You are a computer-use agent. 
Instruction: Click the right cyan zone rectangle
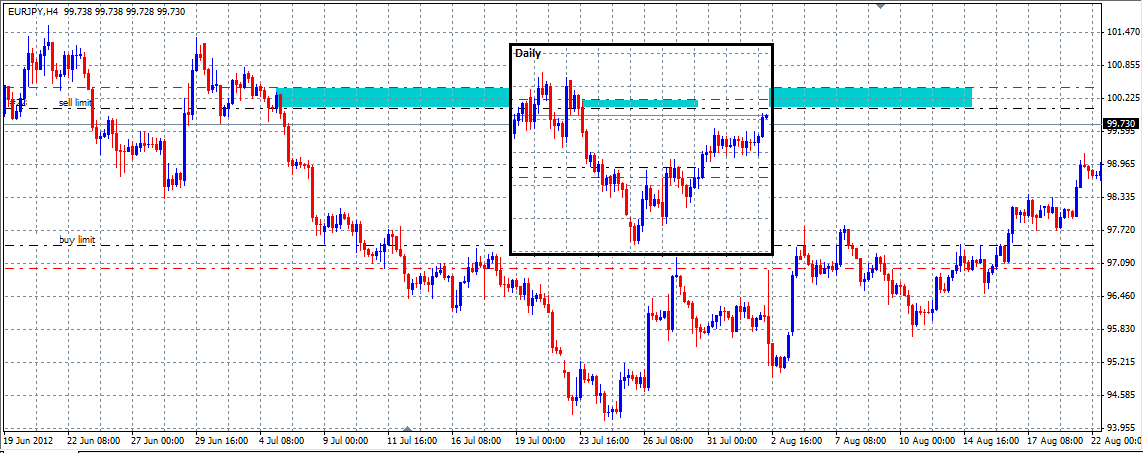[870, 97]
